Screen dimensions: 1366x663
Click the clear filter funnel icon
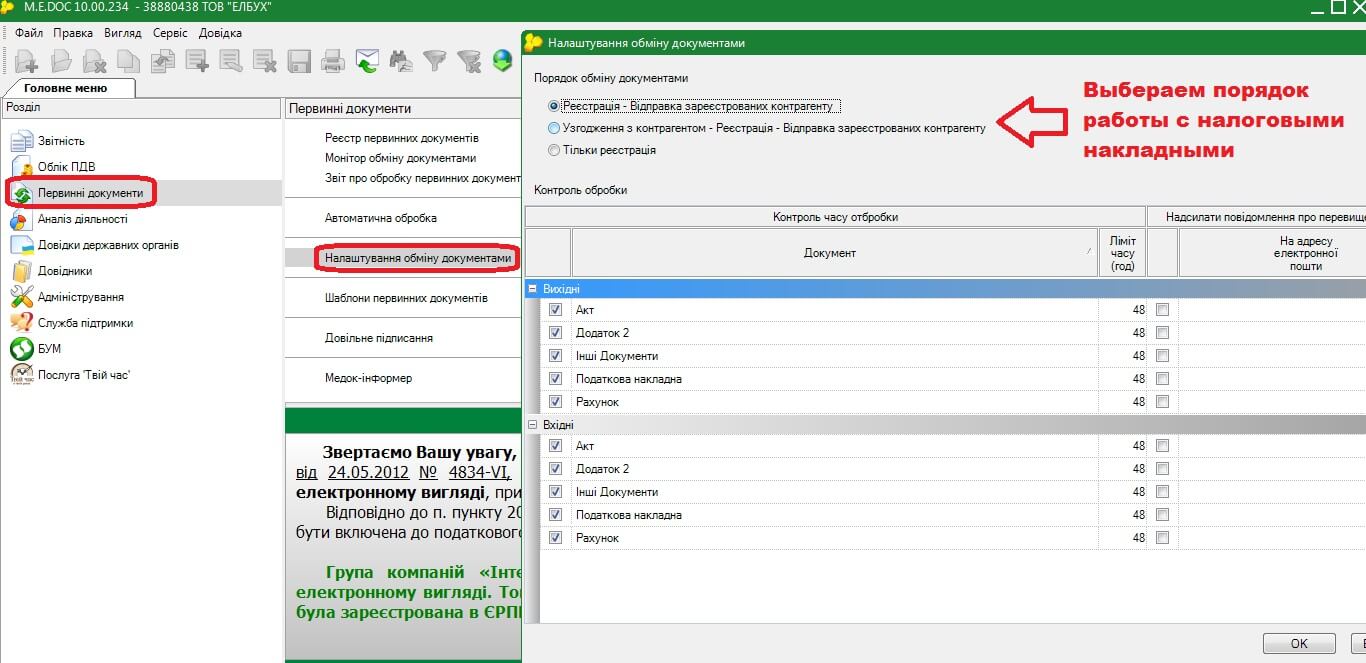(x=468, y=62)
